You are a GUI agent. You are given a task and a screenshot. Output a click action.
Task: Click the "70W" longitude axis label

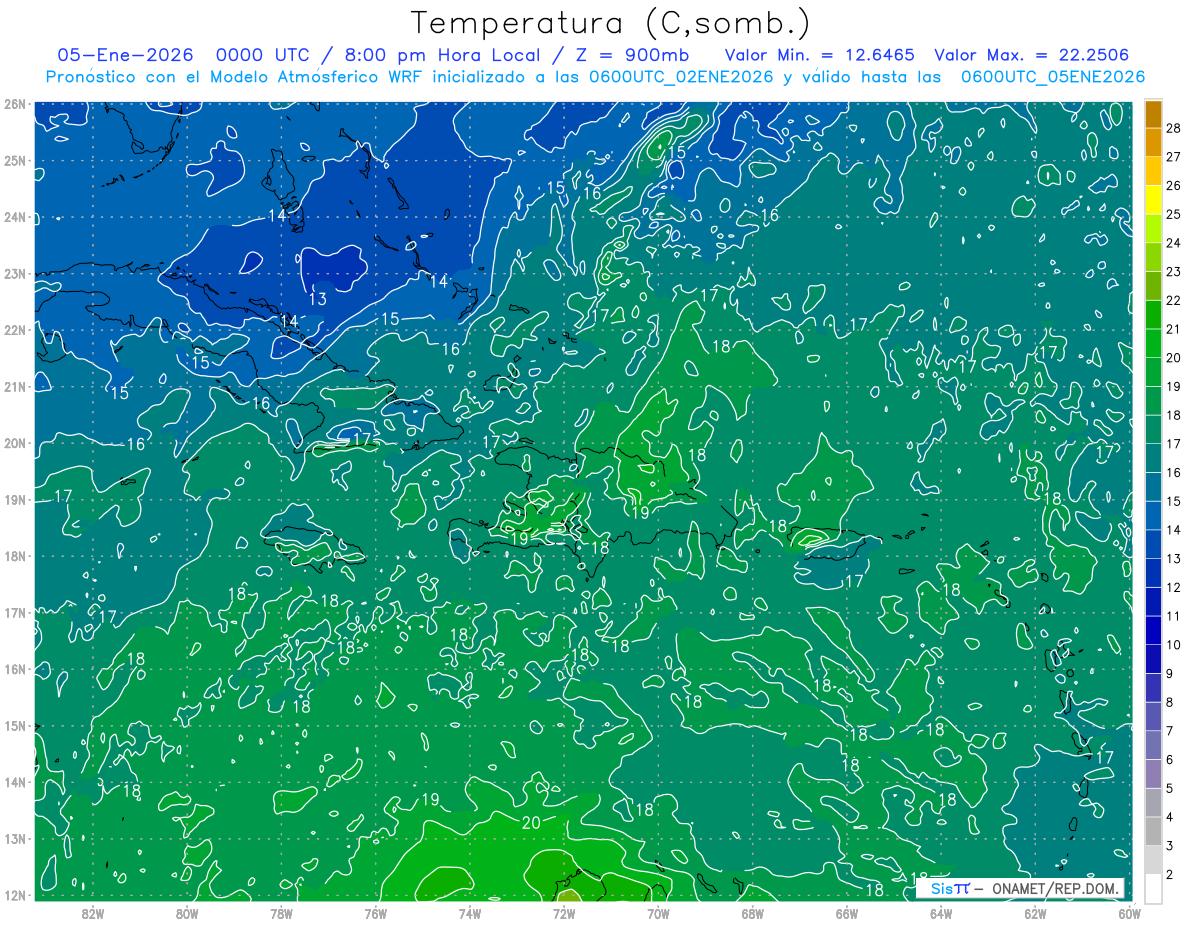point(658,912)
